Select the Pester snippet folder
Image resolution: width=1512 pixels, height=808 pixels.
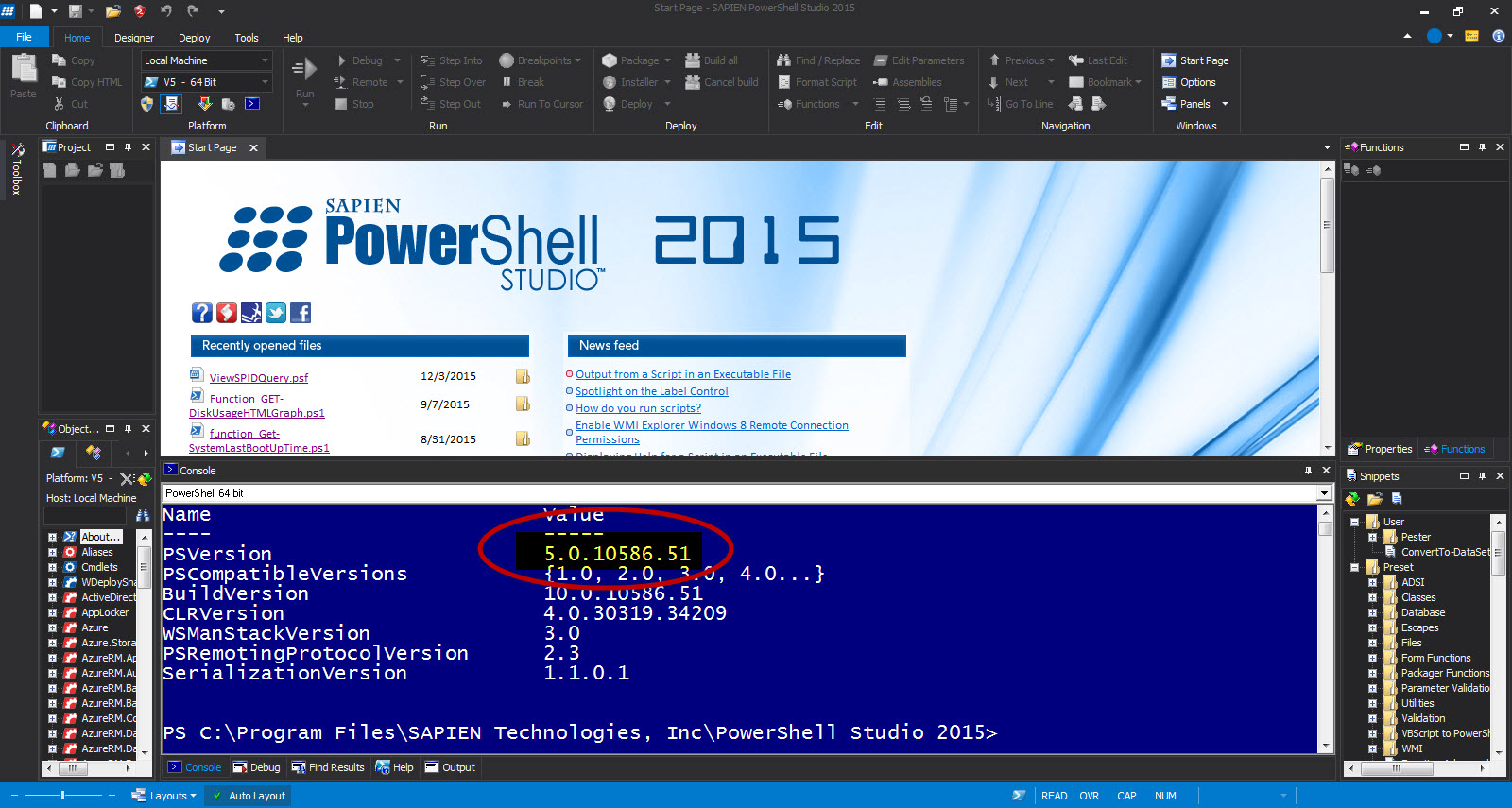1415,537
